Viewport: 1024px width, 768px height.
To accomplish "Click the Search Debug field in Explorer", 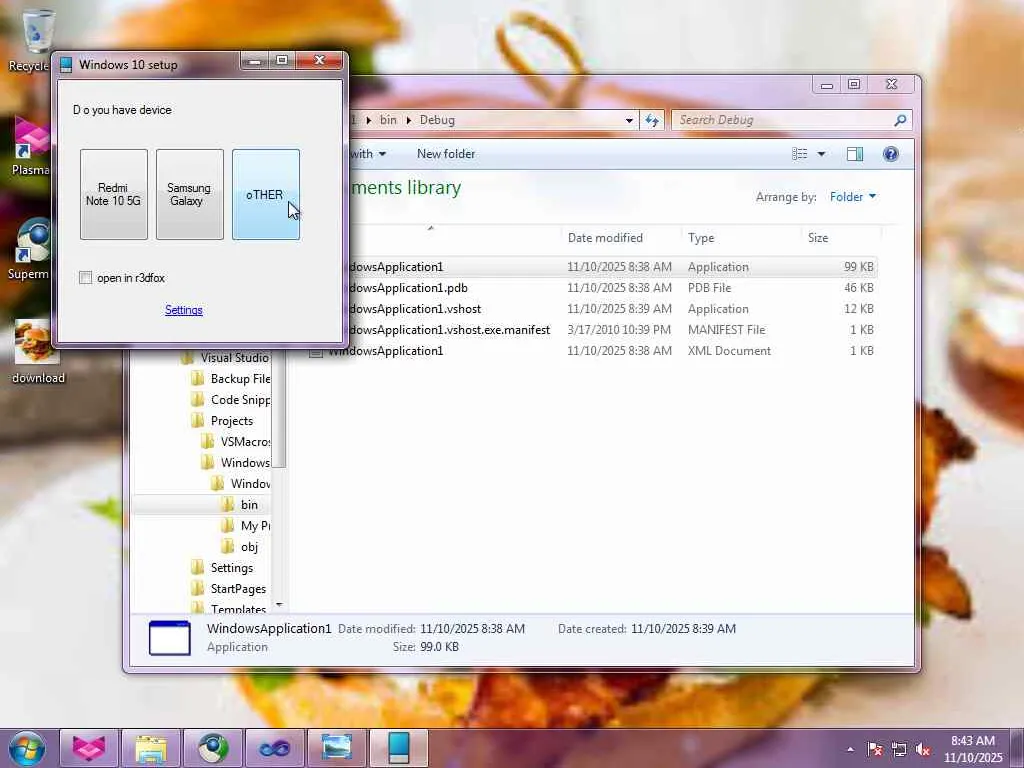I will click(784, 120).
